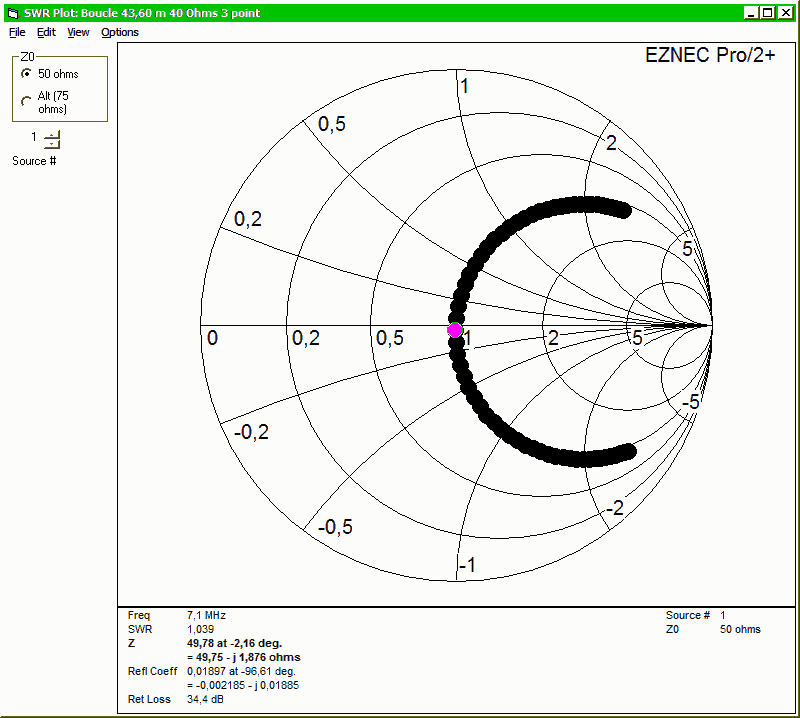Screen dimensions: 800x718
Task: Maximize the SWR Plot window
Action: pyautogui.click(x=767, y=13)
